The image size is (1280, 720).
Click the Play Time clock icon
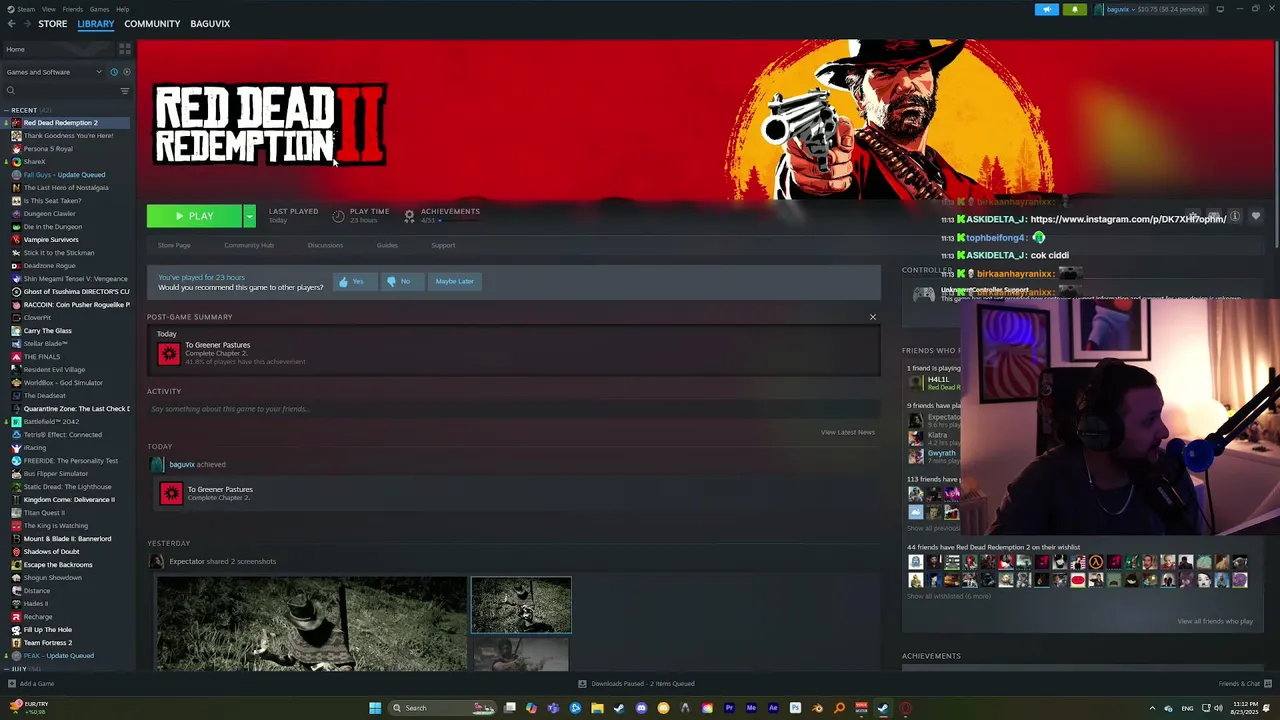point(338,216)
